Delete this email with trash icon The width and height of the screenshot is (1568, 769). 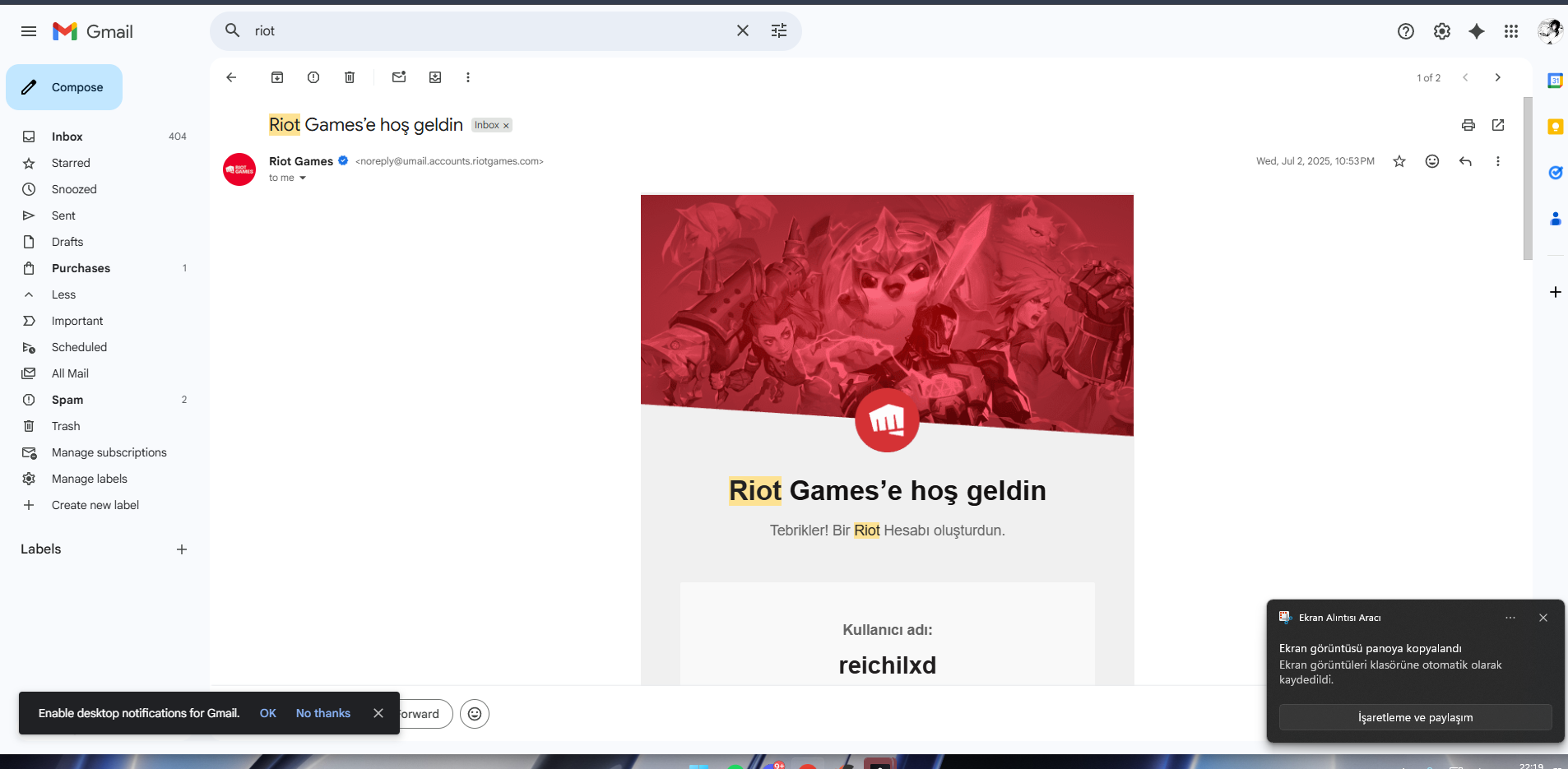coord(350,77)
